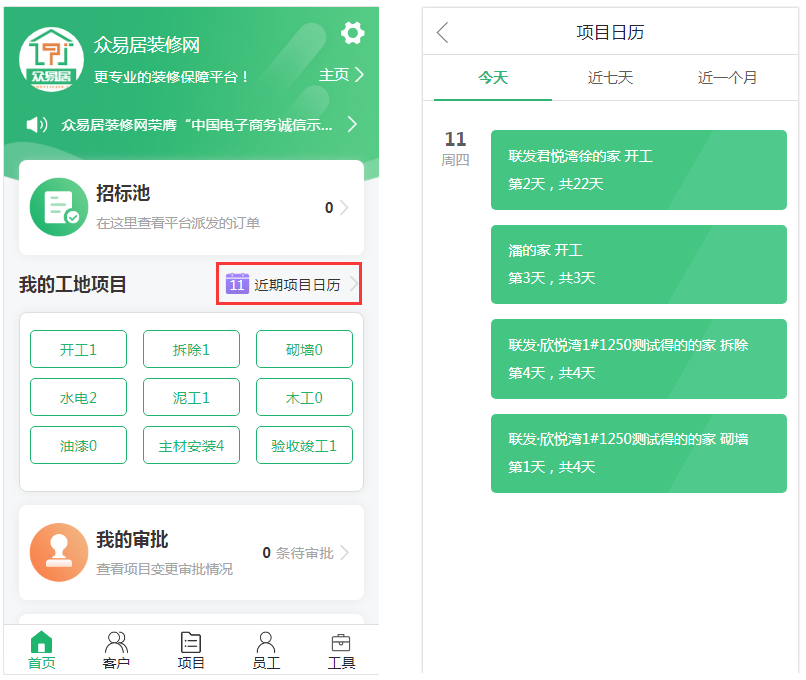Select the 主材安装4 stage button
Screen dimensions: 806x680
(x=191, y=445)
